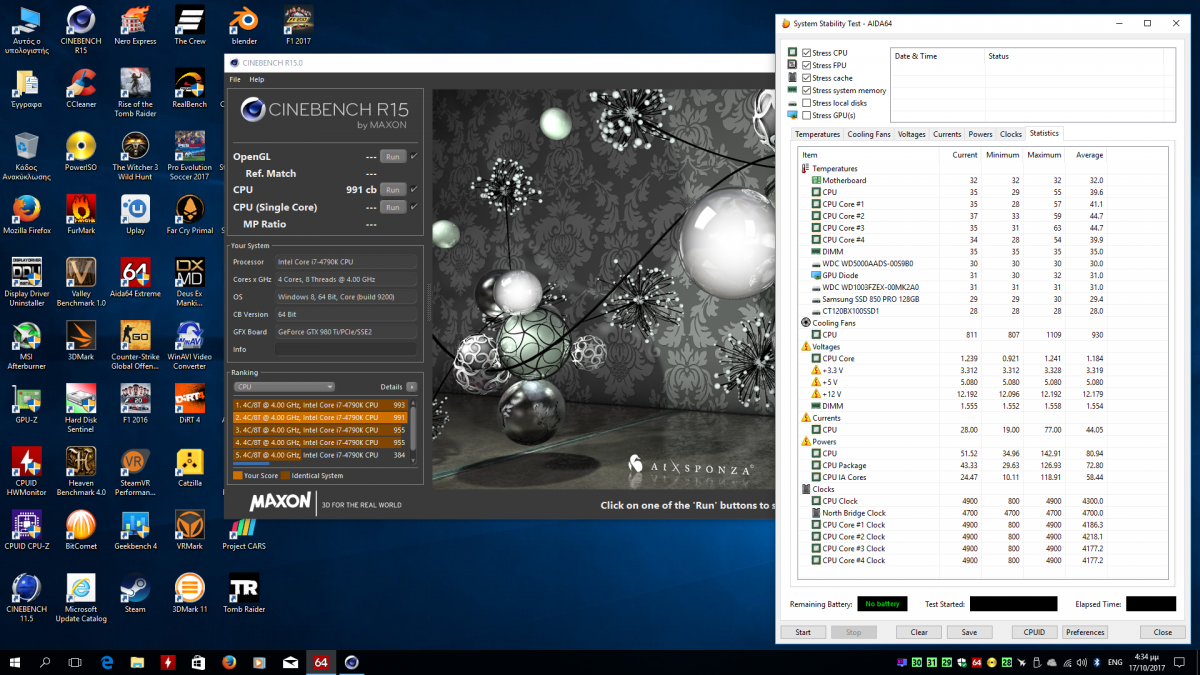Click the Info field in Cinebench
The image size is (1200, 675).
[346, 349]
